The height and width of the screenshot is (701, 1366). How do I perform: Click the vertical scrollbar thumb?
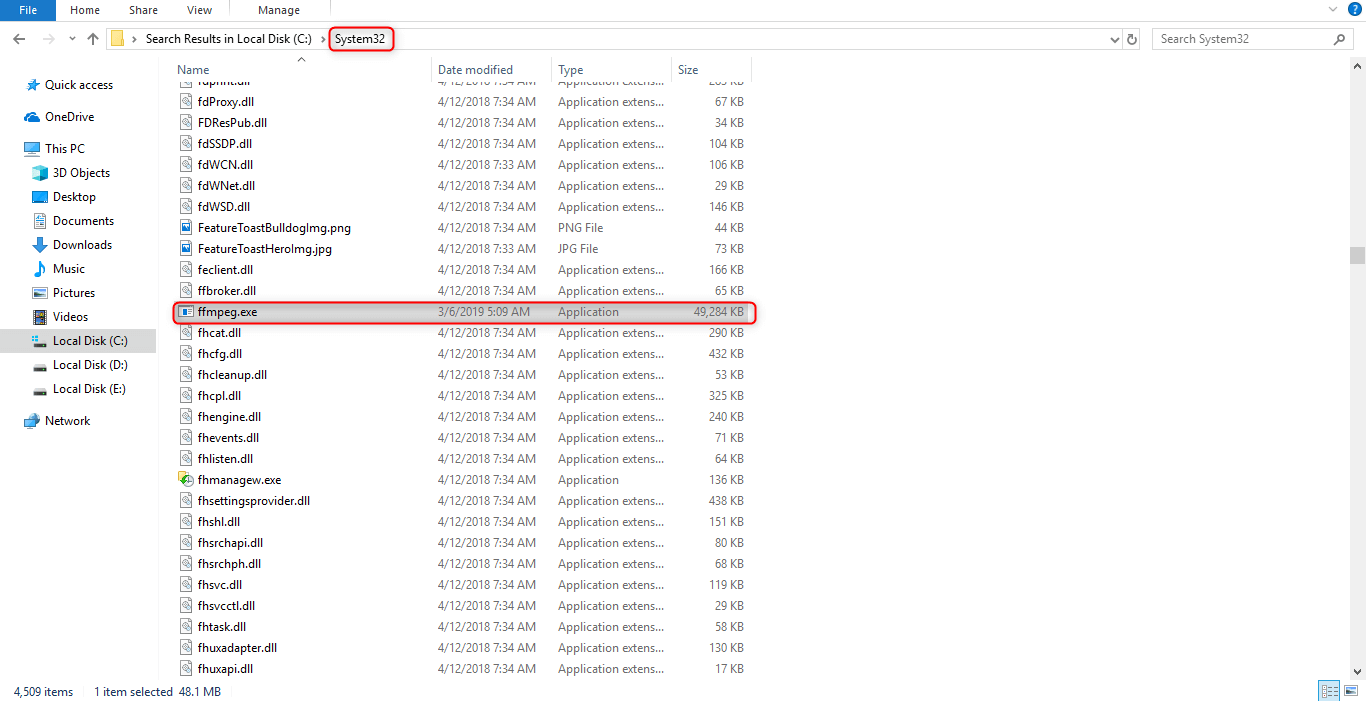pos(1356,255)
